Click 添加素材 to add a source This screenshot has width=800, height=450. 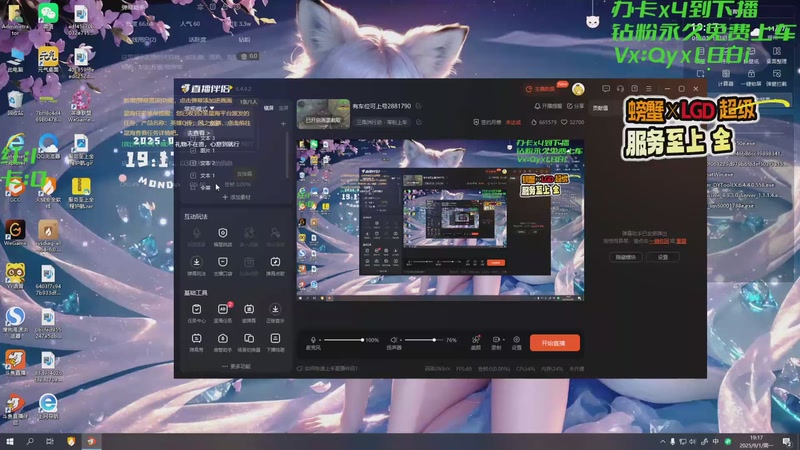[236, 197]
